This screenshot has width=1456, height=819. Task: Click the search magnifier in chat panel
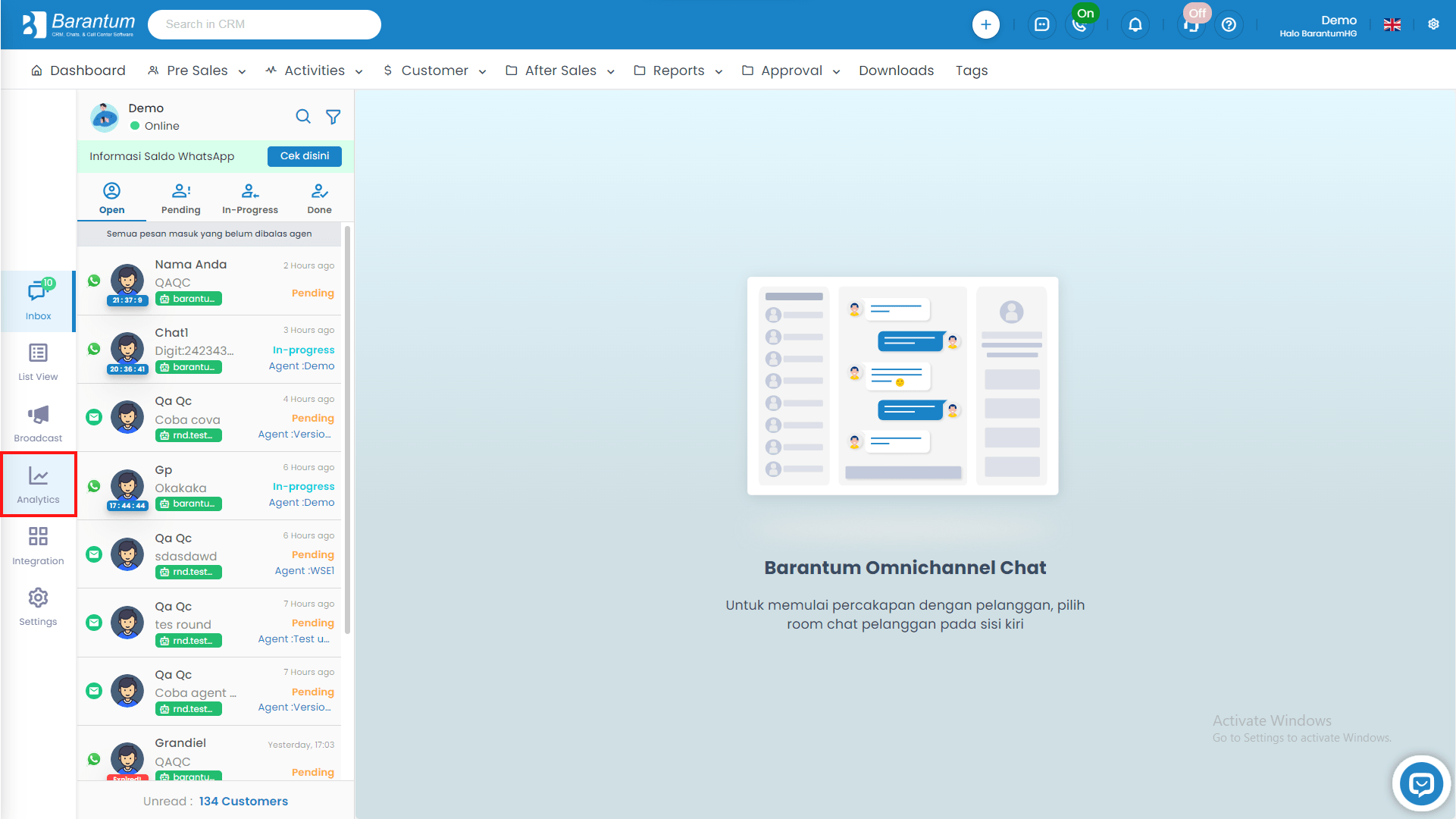[303, 117]
